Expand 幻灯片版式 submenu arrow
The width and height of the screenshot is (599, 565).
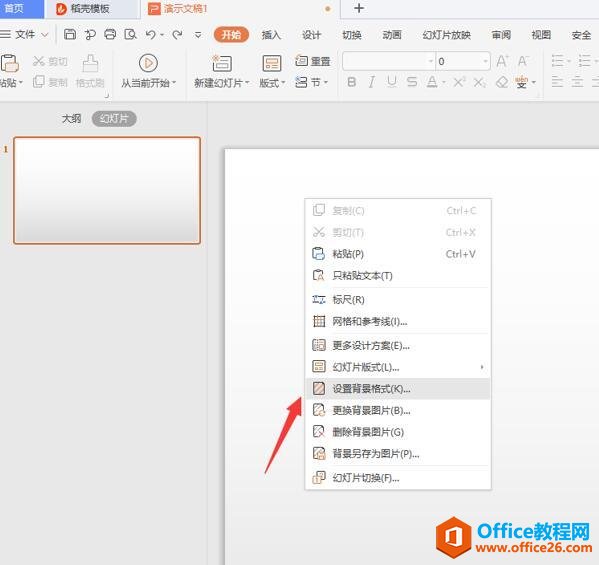[x=482, y=367]
